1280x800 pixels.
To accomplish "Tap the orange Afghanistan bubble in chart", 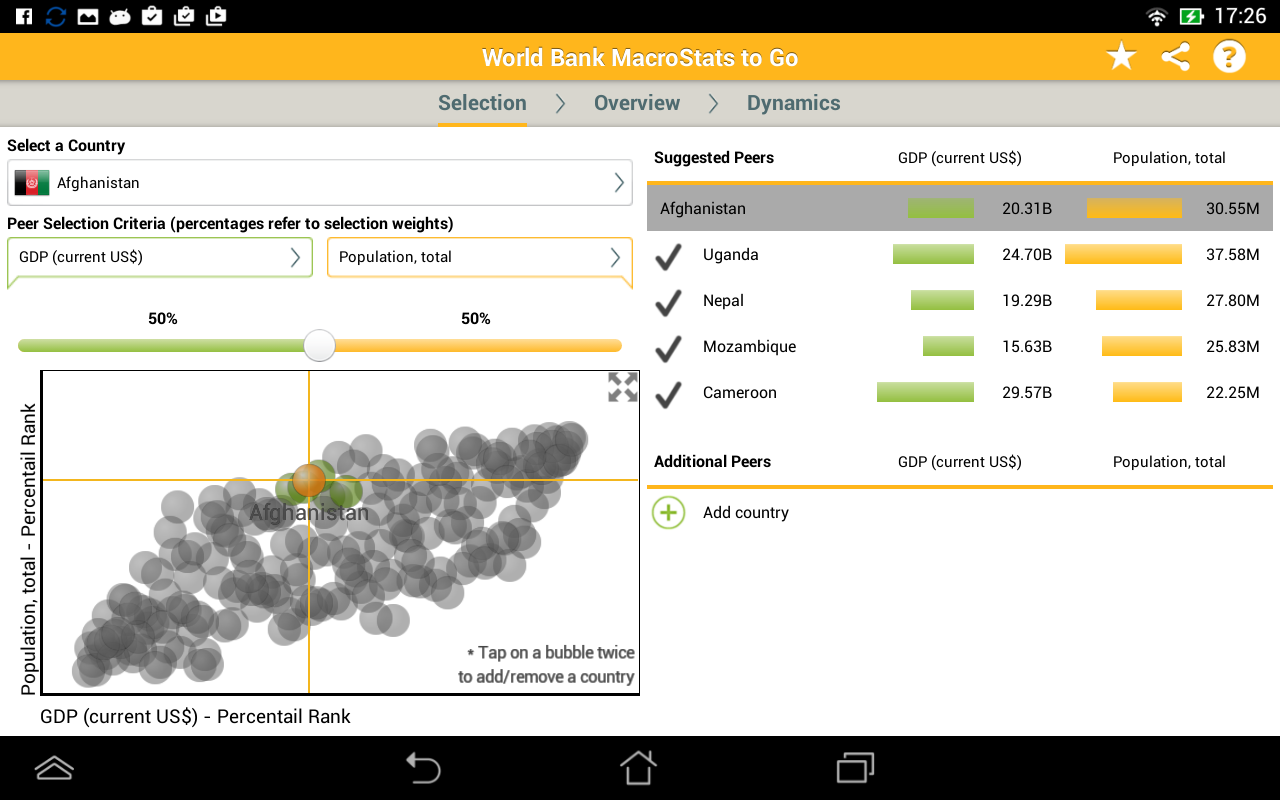I will [309, 480].
